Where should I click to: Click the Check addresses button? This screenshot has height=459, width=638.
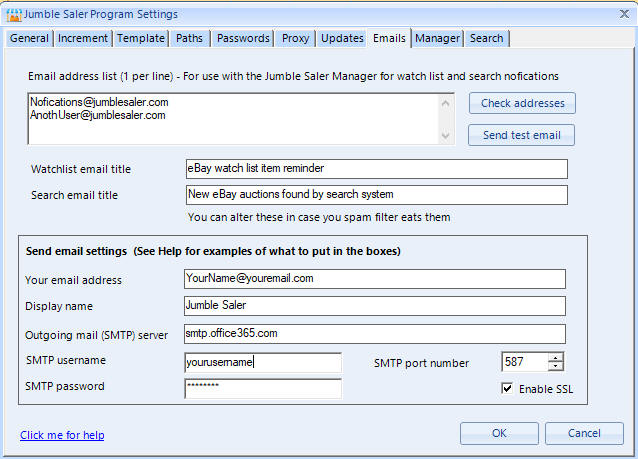522,103
